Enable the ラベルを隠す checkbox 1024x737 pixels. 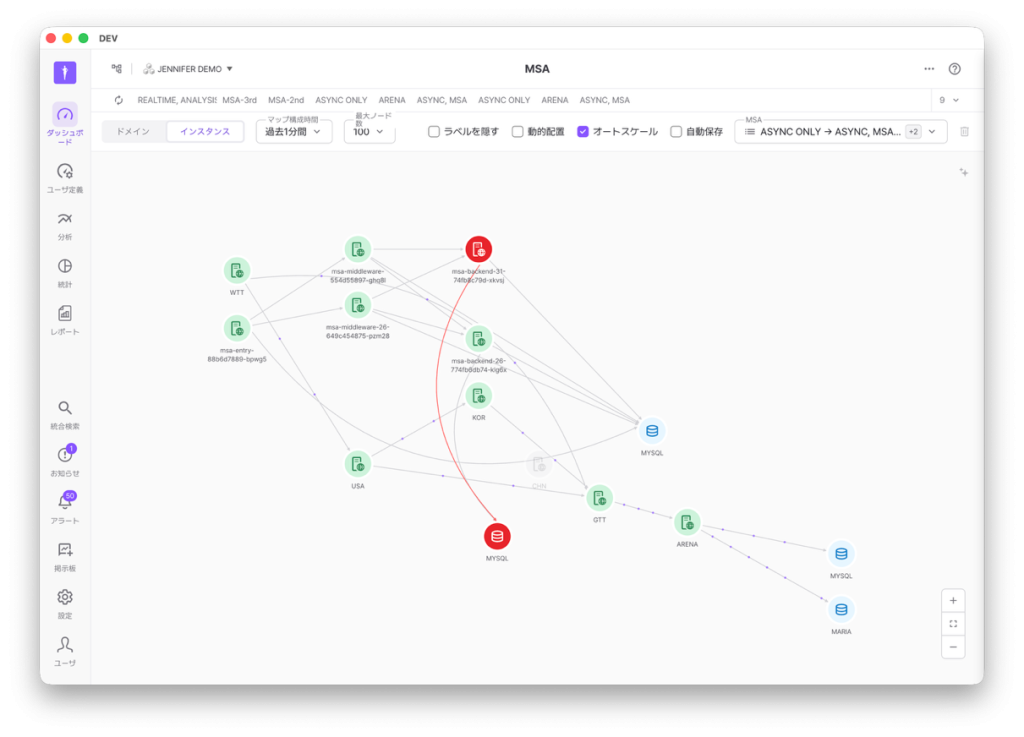click(x=434, y=131)
